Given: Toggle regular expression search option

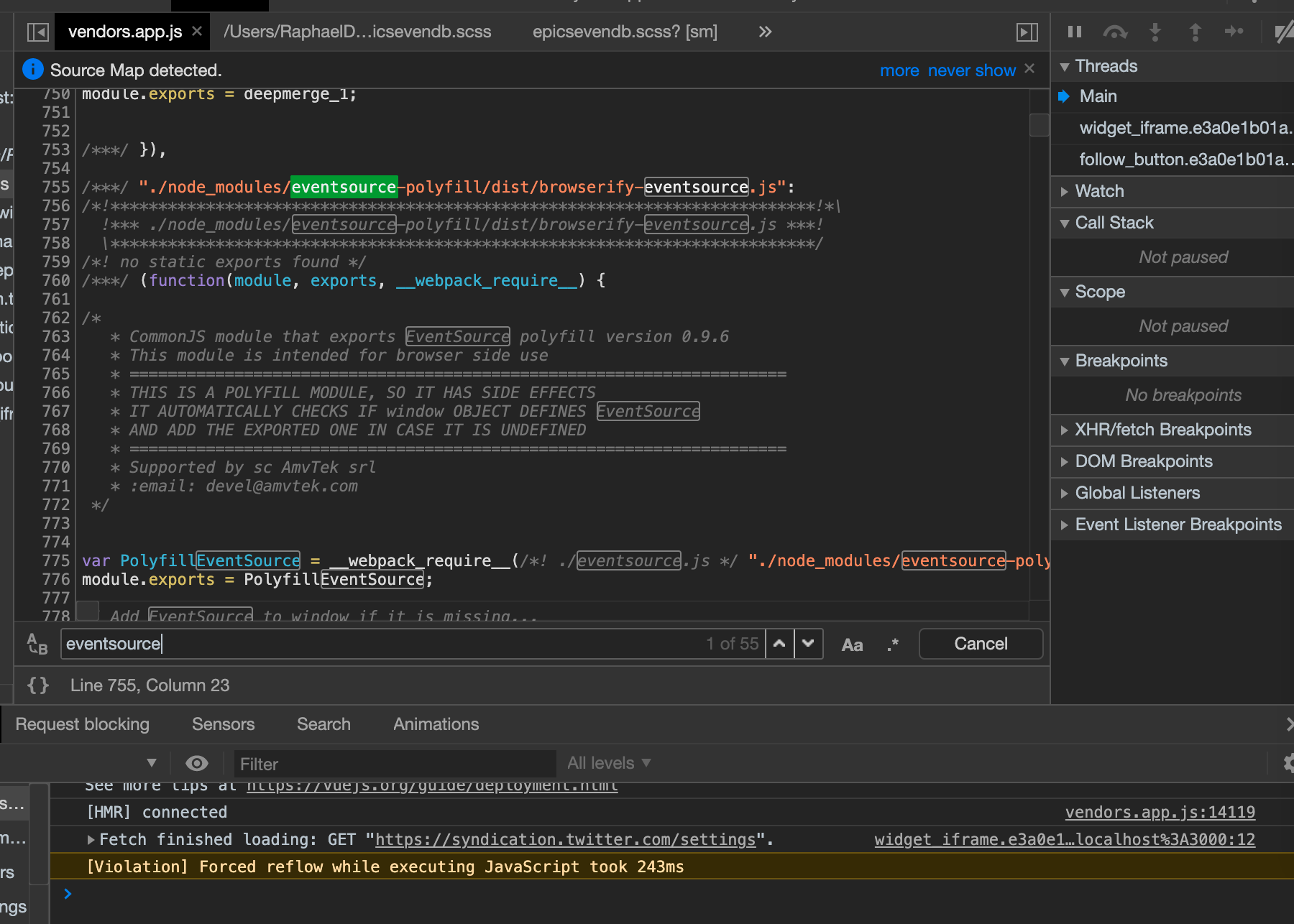Looking at the screenshot, I should click(x=893, y=645).
